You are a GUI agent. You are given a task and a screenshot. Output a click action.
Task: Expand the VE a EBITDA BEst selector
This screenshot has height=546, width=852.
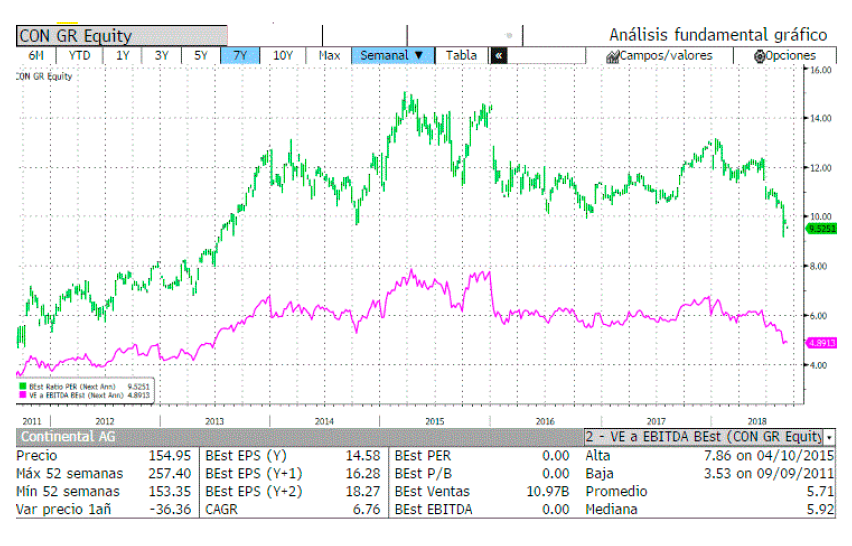pos(829,438)
